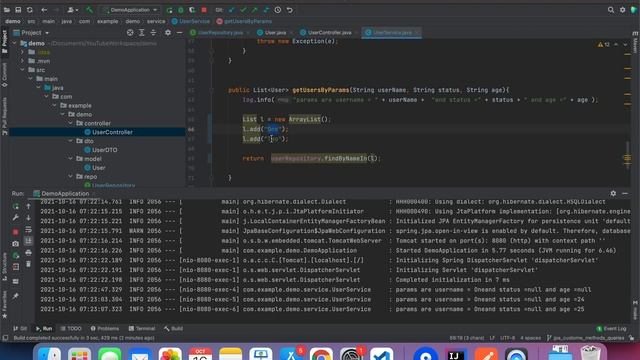Commit changes with the green checkmark icon
Image resolution: width=640 pixels, height=360 pixels.
pyautogui.click(x=243, y=10)
